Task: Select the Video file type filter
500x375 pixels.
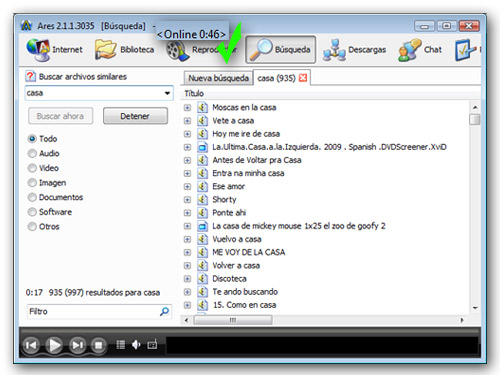Action: point(32,168)
